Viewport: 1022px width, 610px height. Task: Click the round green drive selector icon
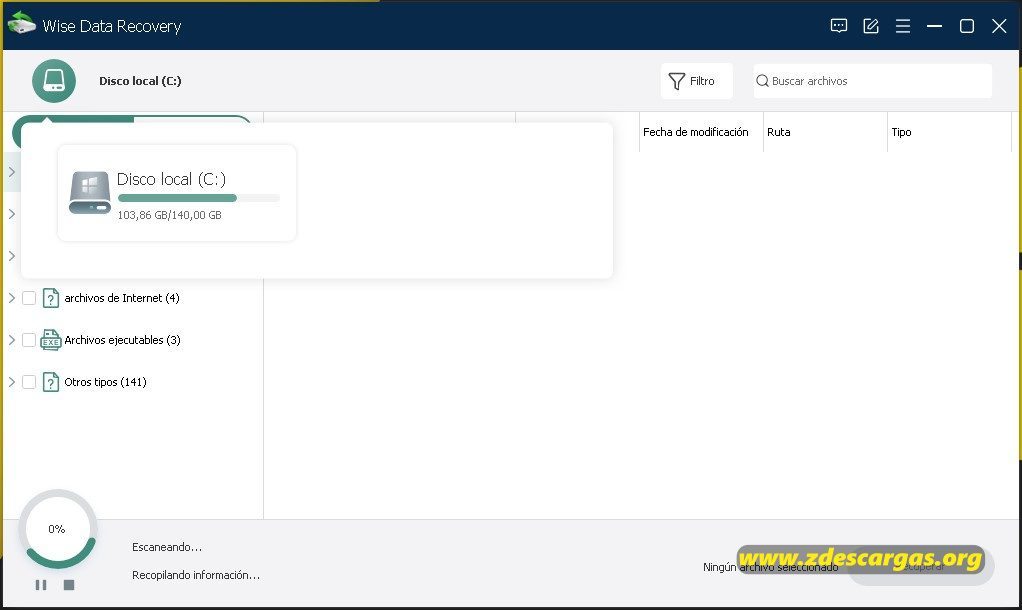[54, 81]
